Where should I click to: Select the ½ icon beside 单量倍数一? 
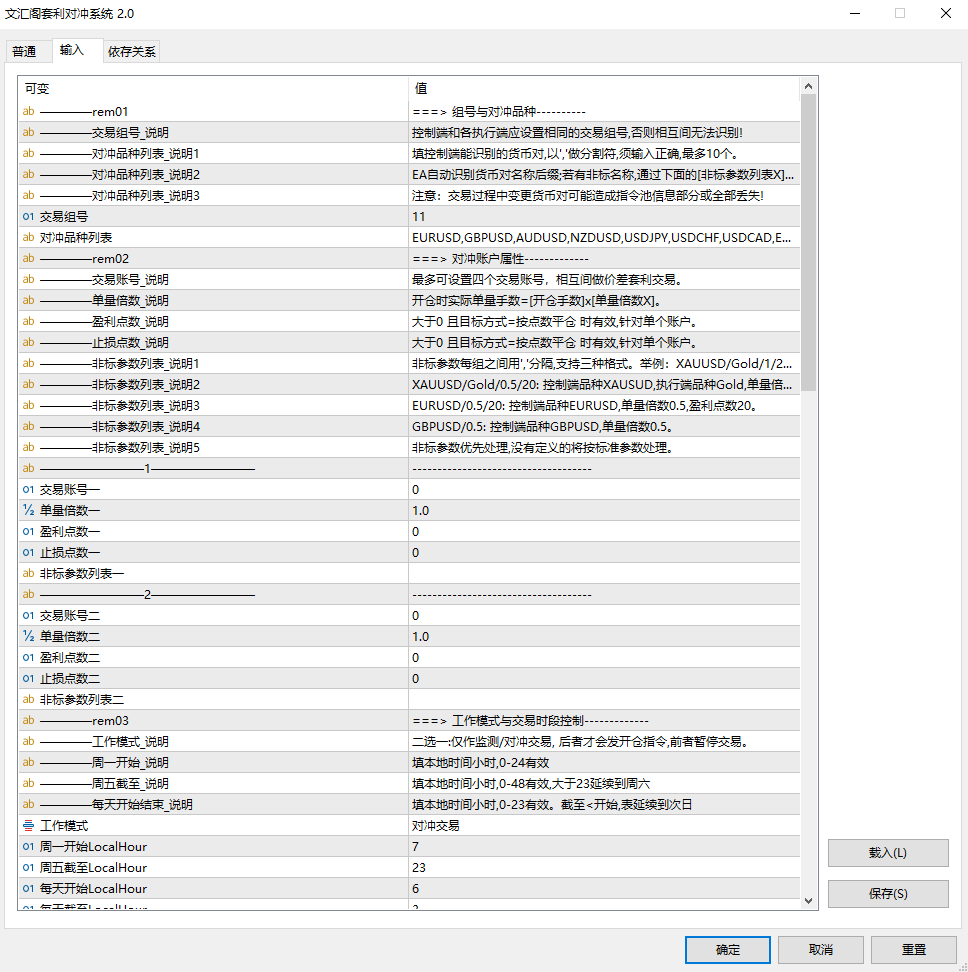click(x=28, y=510)
